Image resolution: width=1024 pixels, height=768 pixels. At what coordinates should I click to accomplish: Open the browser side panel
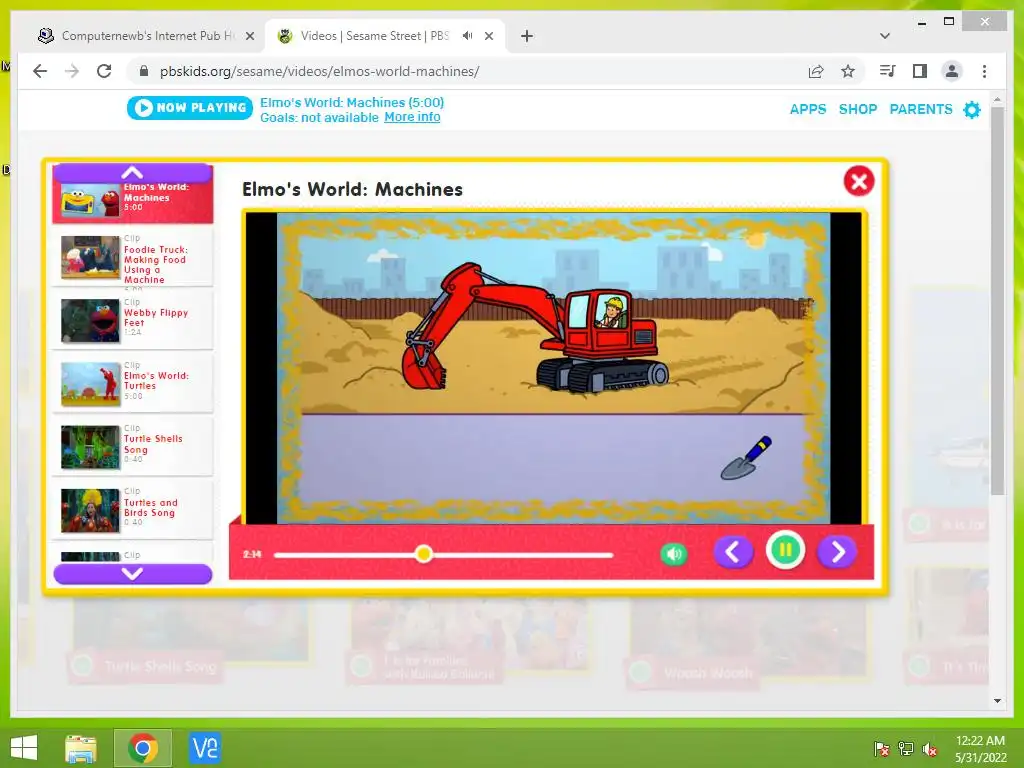tap(920, 71)
